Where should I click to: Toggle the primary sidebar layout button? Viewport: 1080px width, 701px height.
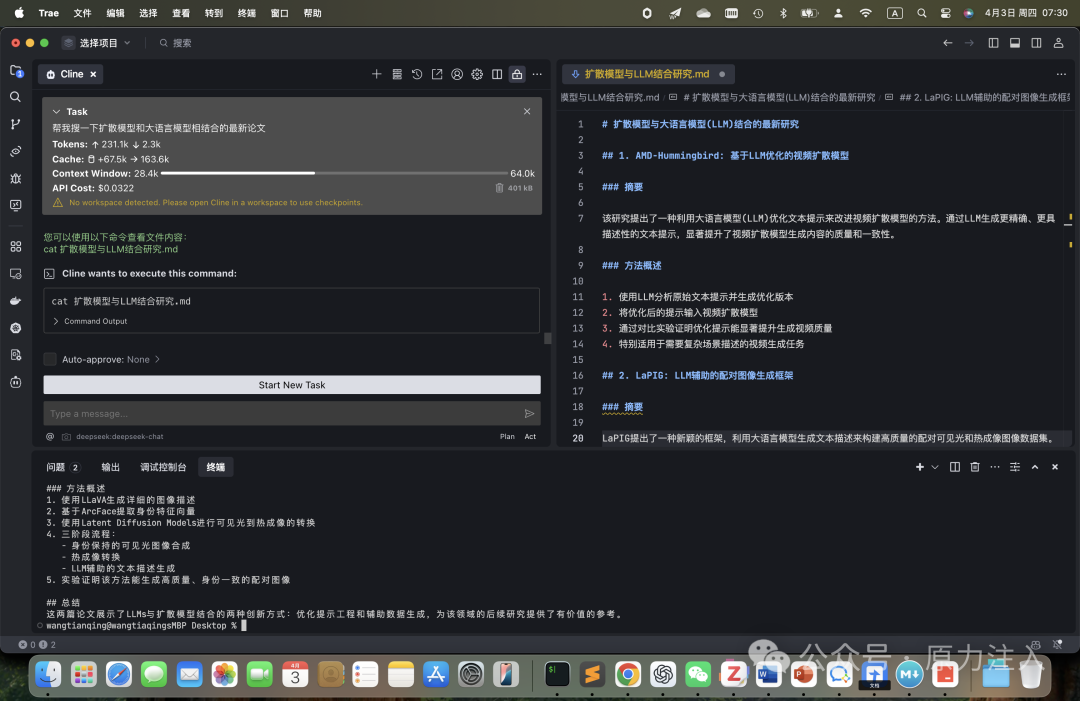(993, 43)
